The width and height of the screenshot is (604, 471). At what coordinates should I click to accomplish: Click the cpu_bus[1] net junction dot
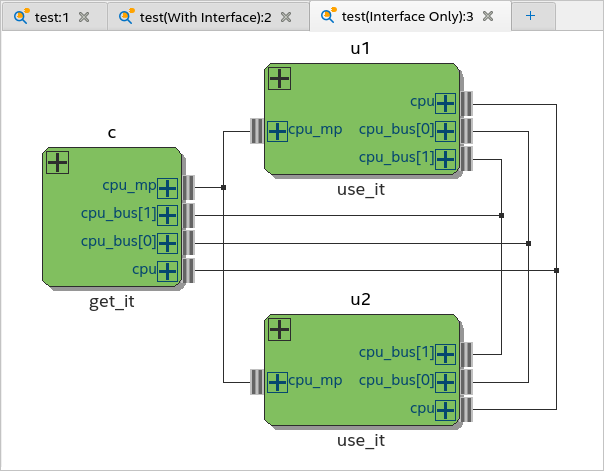502,216
